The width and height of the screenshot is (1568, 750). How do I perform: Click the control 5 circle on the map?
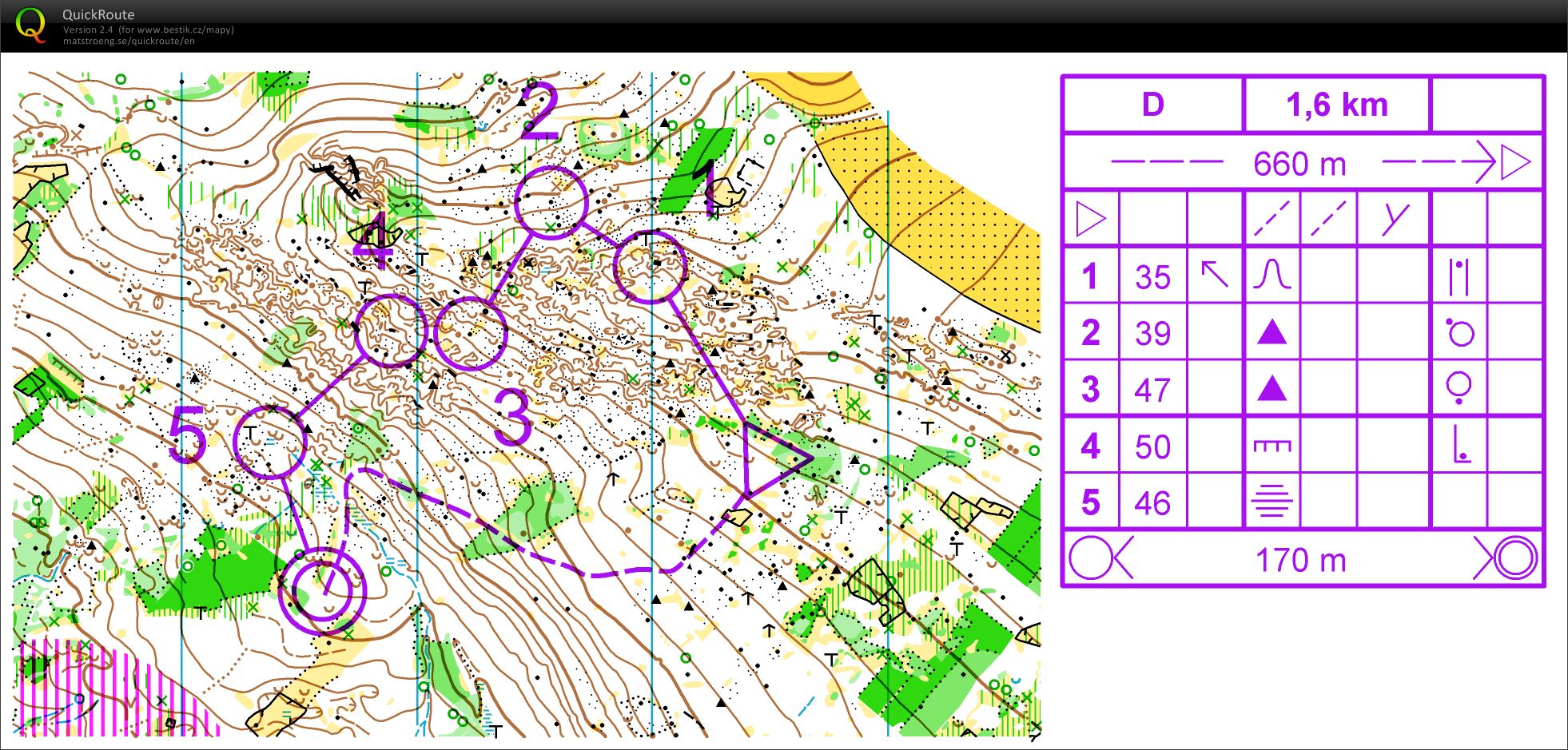(x=270, y=442)
